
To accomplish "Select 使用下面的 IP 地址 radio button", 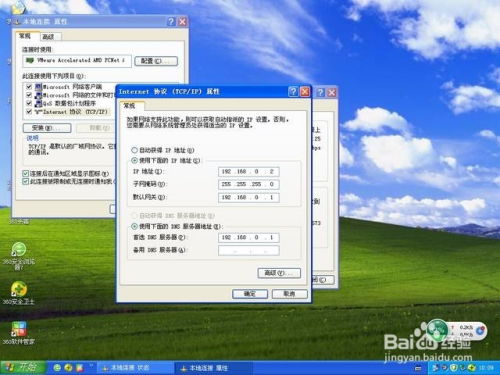I will (134, 161).
